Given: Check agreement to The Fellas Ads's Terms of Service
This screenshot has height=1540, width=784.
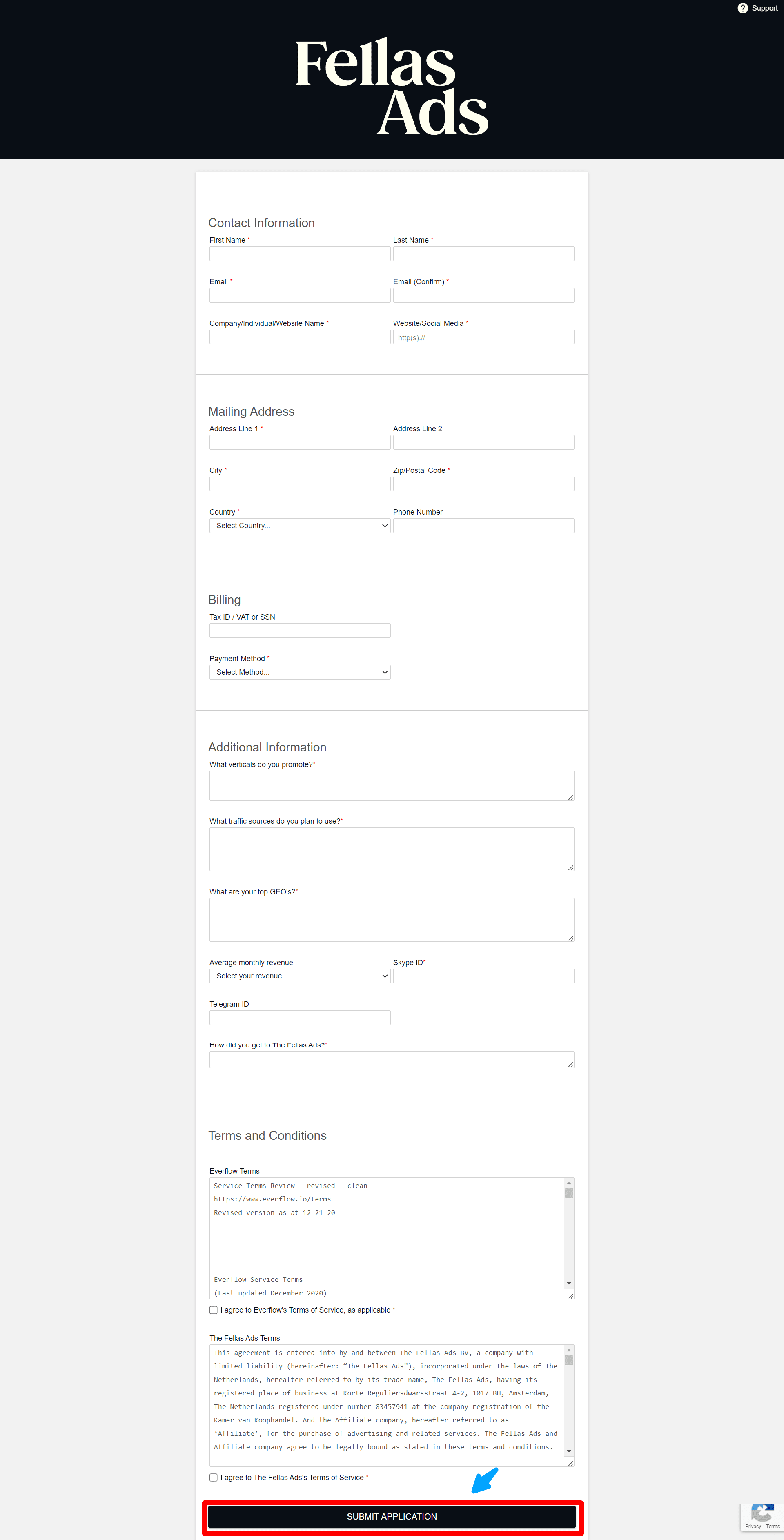Looking at the screenshot, I should [x=213, y=1477].
